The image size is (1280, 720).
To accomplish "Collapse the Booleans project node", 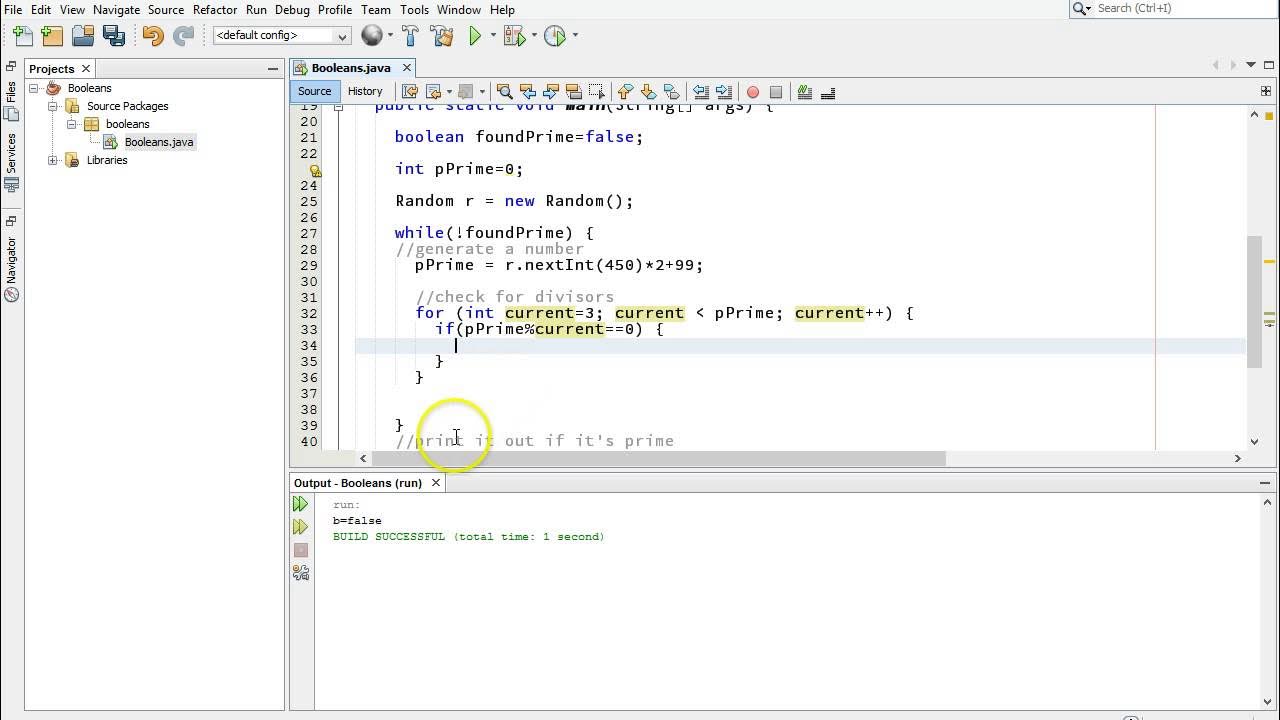I will [34, 88].
